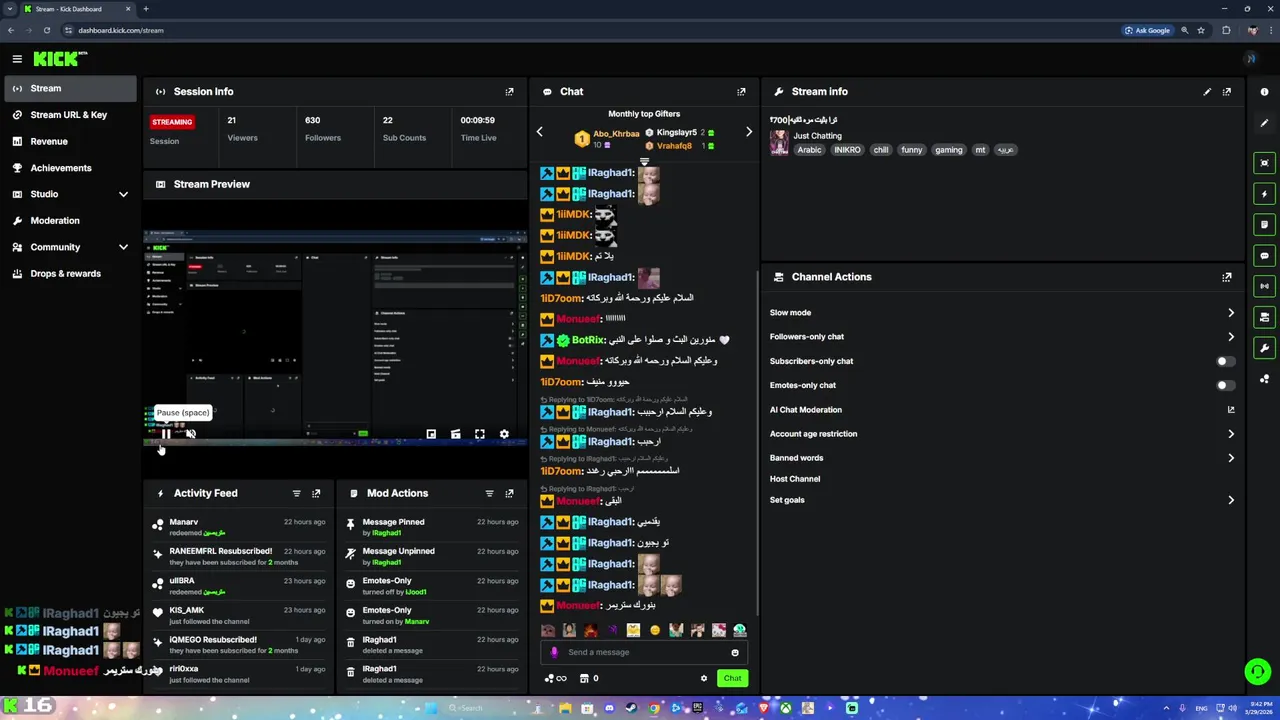
Task: Pop out the Channel Actions panel
Action: [1227, 277]
